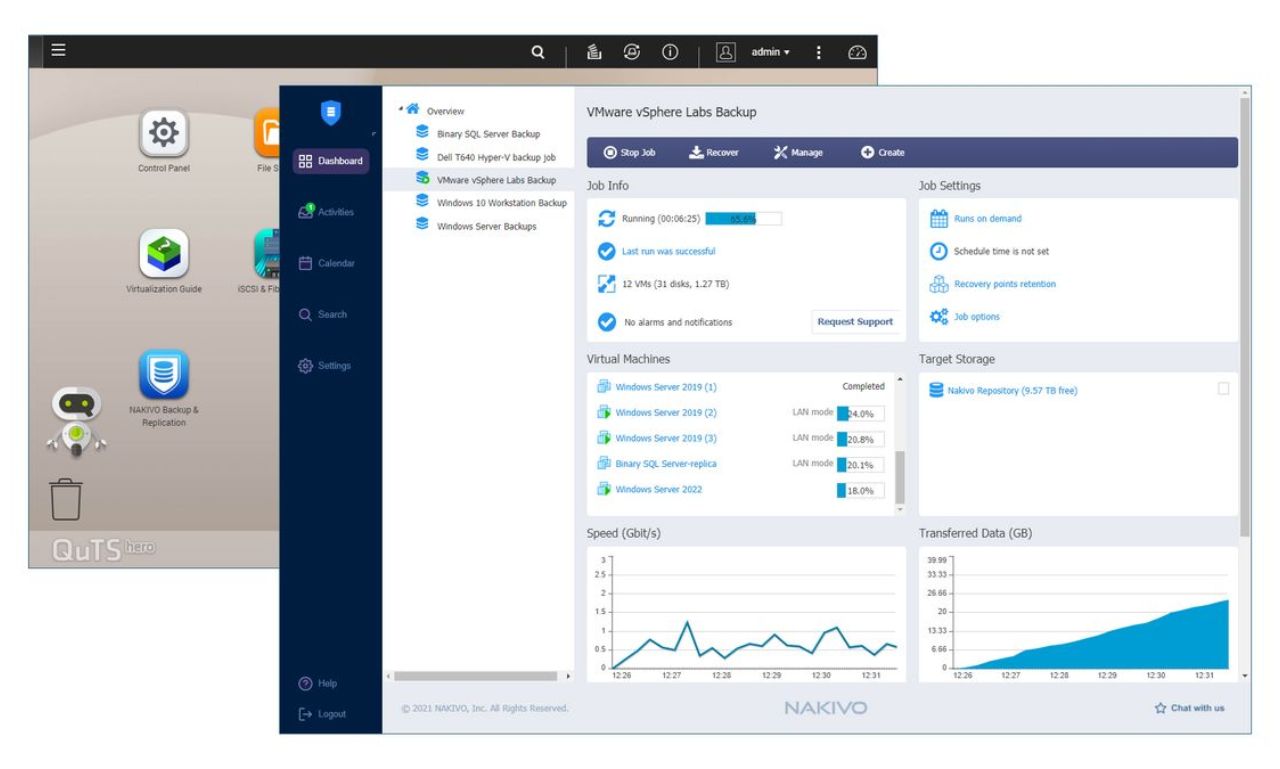Open the dashboard gauge icon in QuTS bar

click(x=857, y=53)
